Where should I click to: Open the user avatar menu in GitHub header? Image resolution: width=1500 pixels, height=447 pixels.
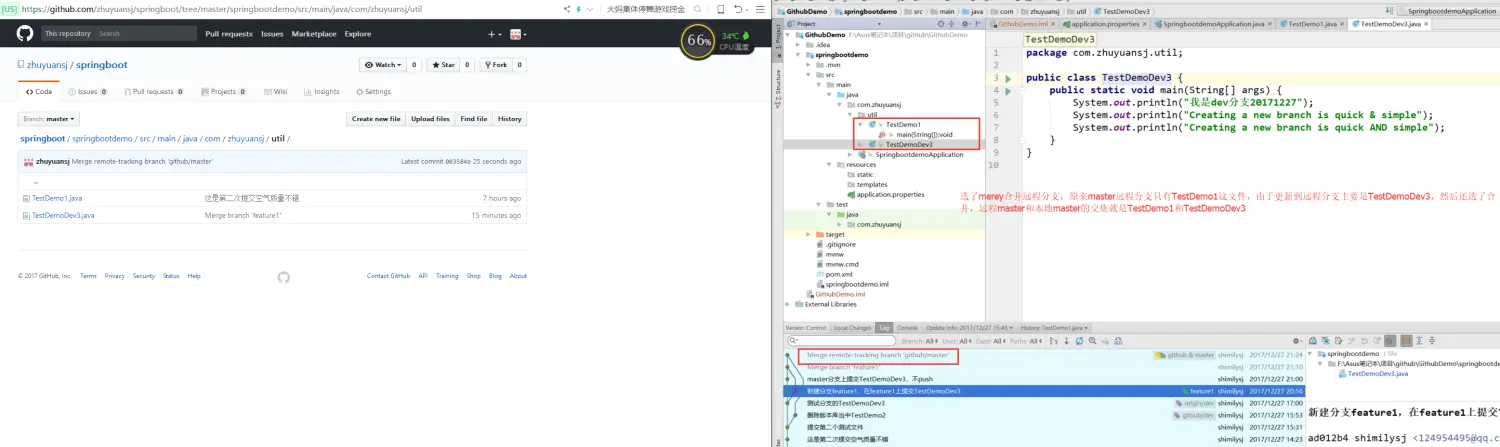pyautogui.click(x=518, y=34)
